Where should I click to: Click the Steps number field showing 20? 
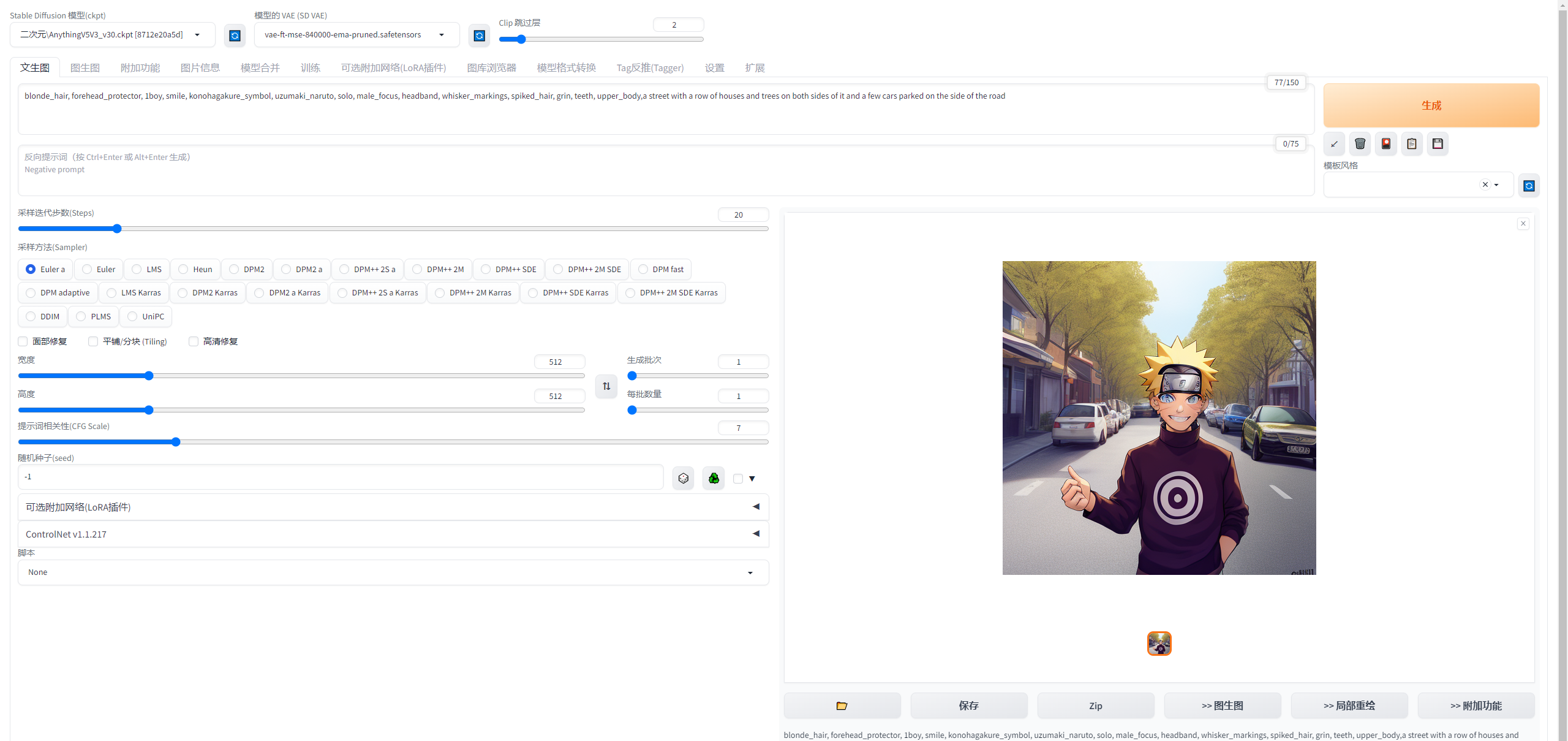click(743, 215)
